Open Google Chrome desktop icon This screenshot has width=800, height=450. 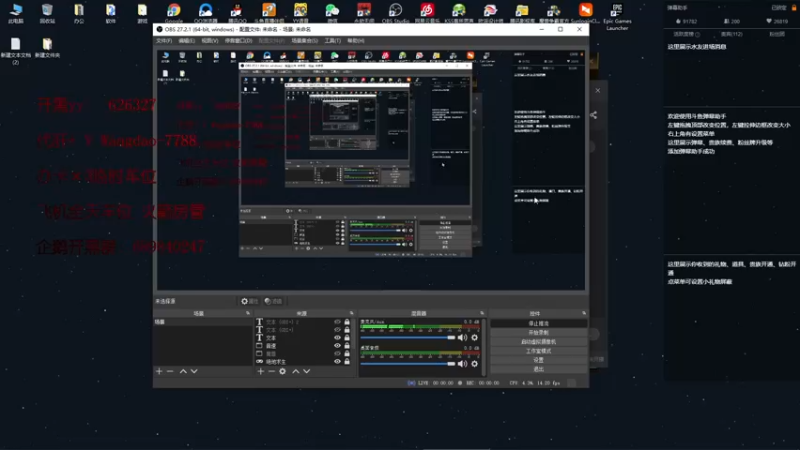(173, 13)
